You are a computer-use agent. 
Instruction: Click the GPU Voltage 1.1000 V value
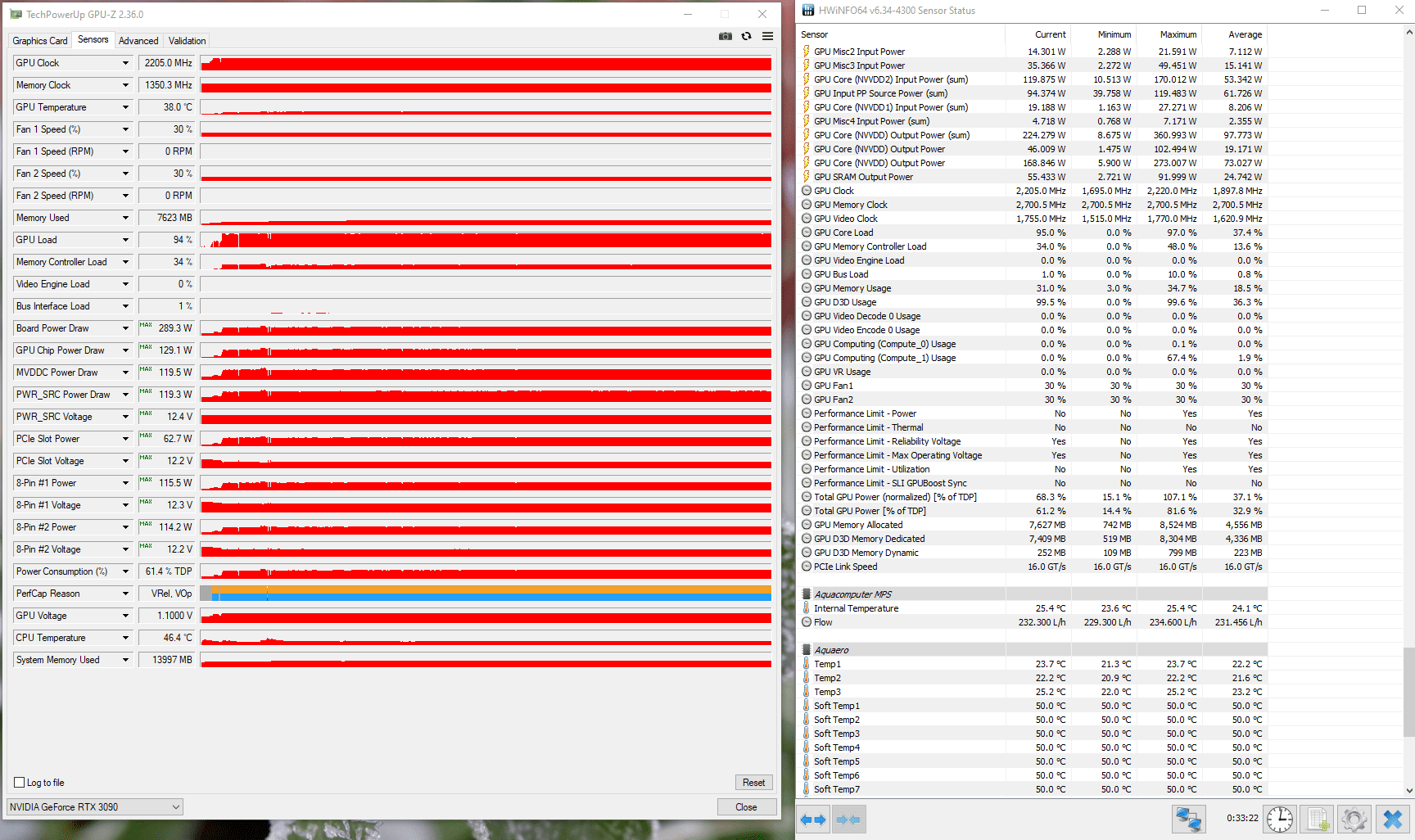tap(167, 616)
